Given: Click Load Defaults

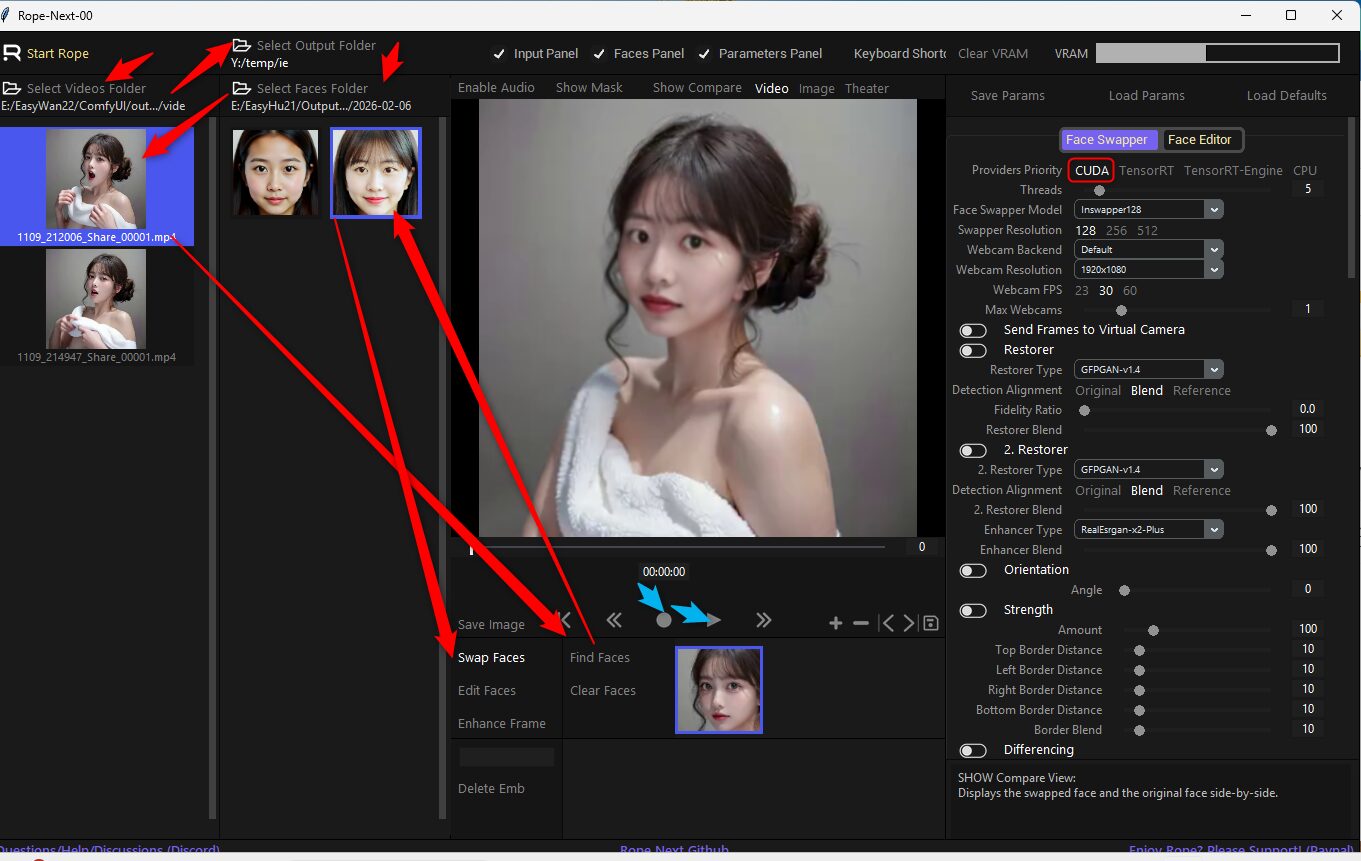Looking at the screenshot, I should pos(1286,96).
